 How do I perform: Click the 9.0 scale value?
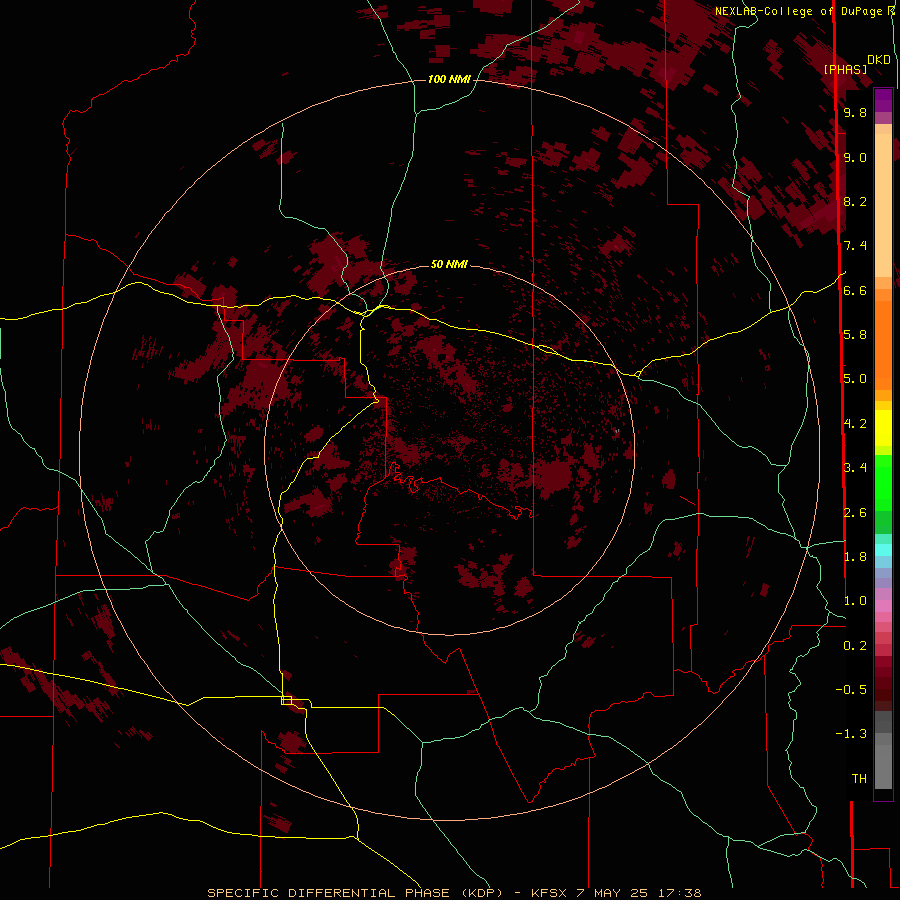pyautogui.click(x=855, y=157)
